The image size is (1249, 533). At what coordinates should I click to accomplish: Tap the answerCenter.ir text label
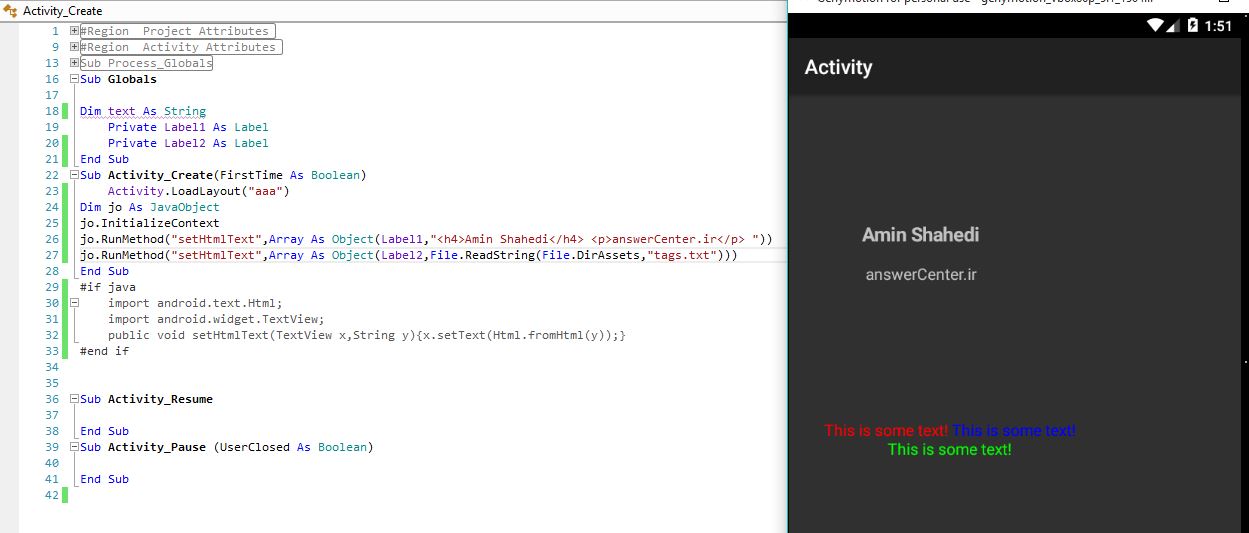921,275
